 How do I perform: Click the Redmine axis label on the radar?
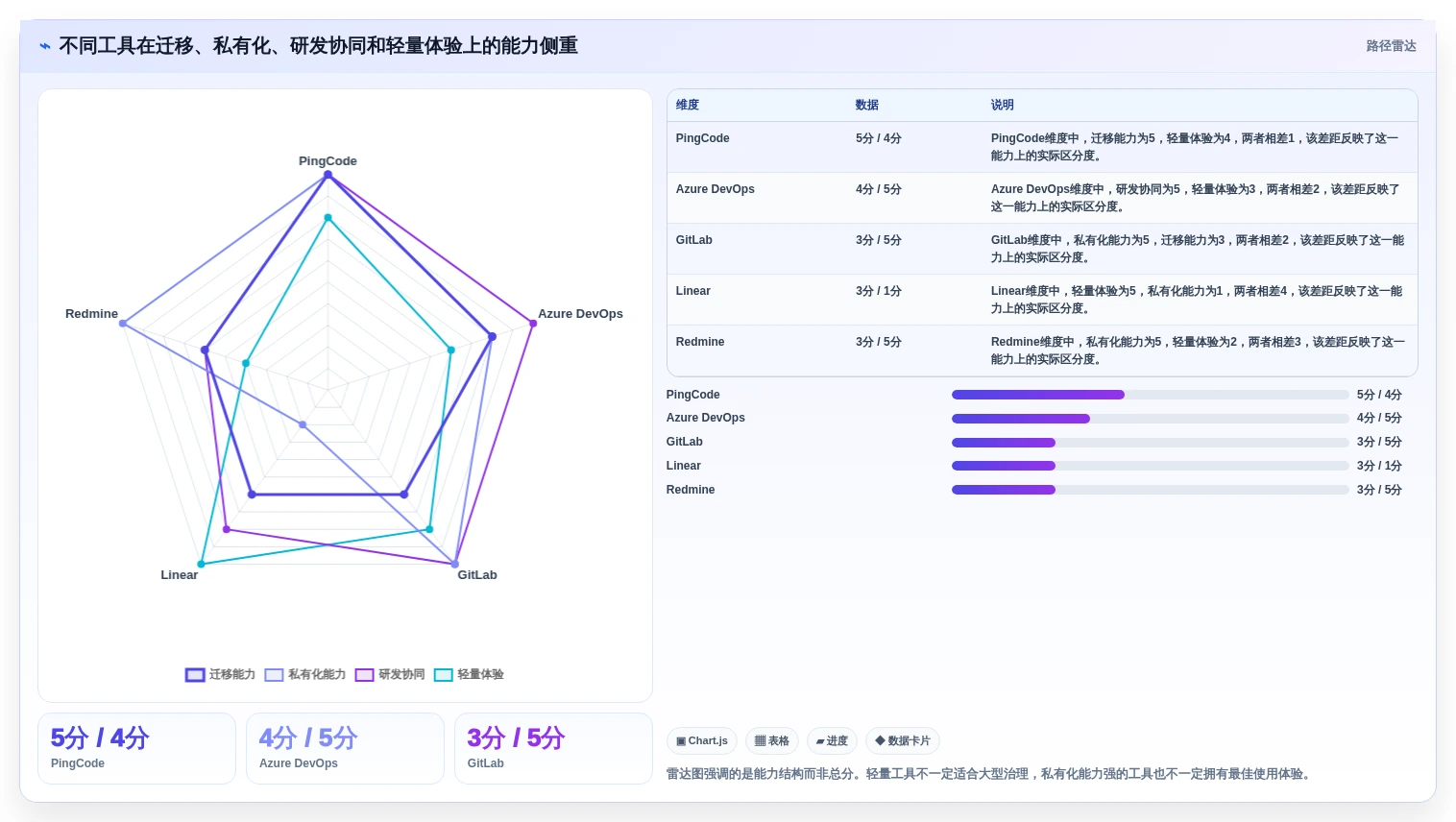click(x=91, y=314)
